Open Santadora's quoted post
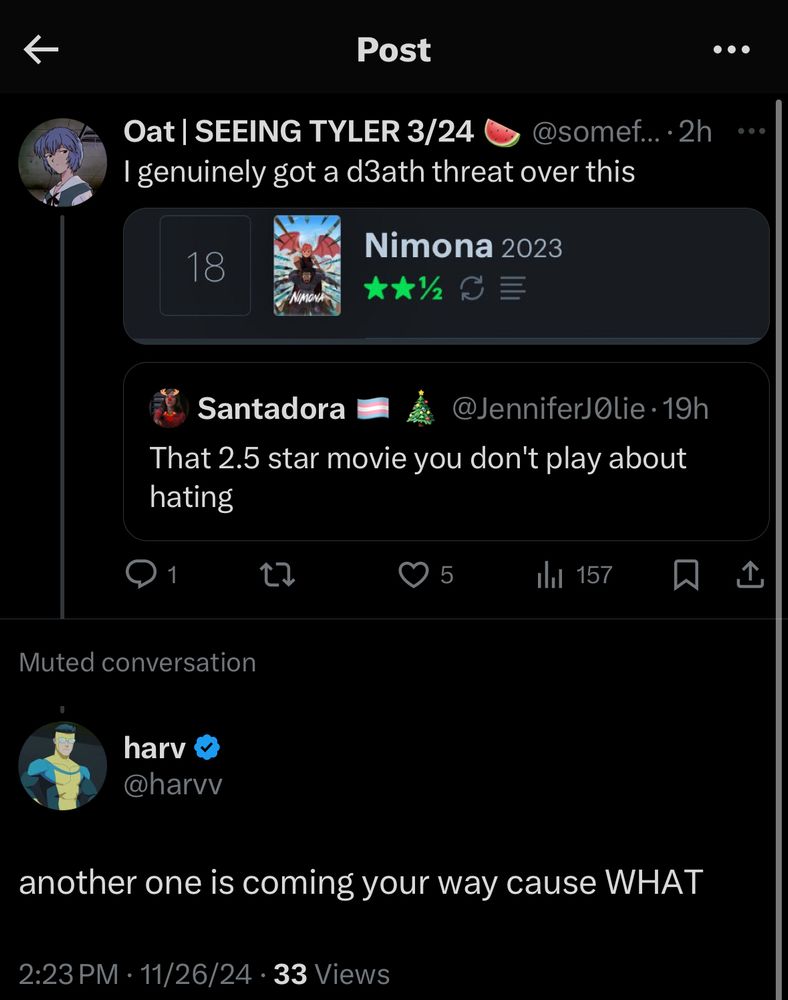Screen dimensions: 788x1000 (446, 452)
